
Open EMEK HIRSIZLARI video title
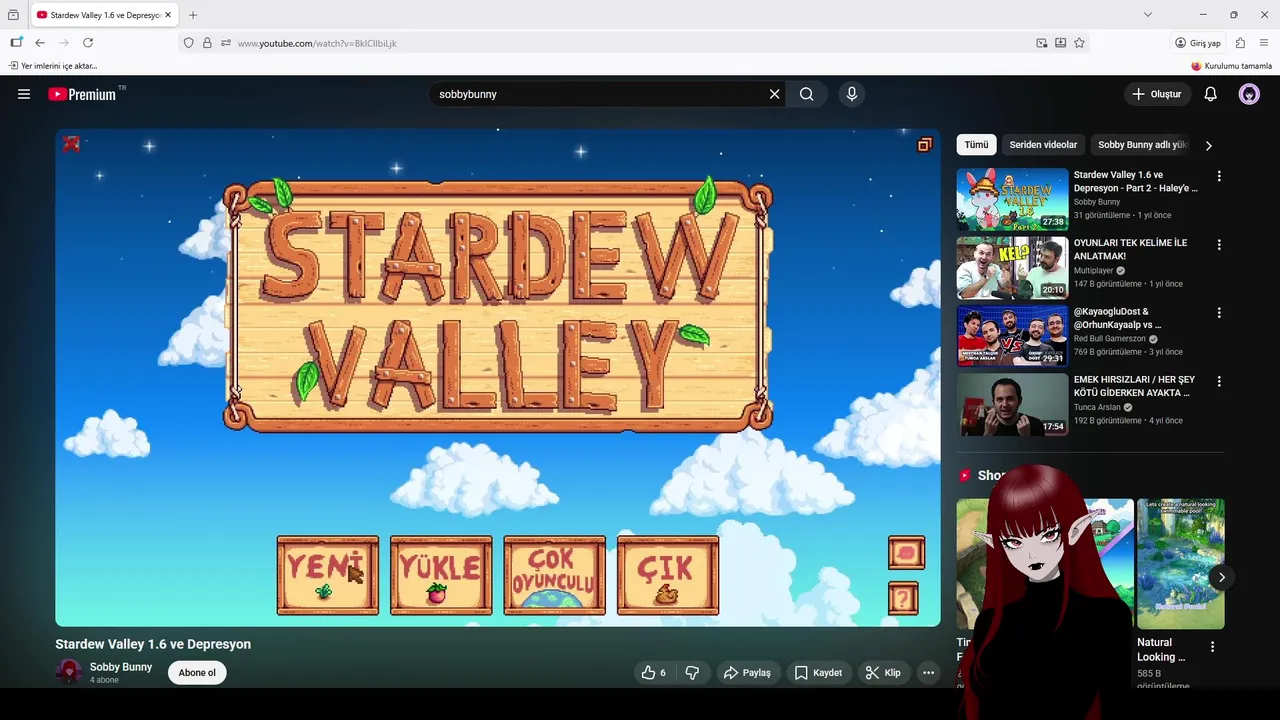(1134, 386)
